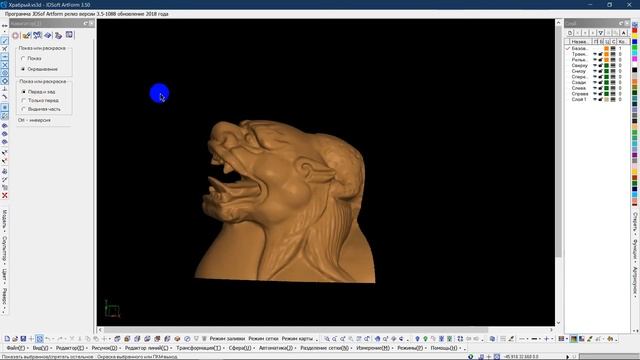Toggle visibility eye of Сзади layer
The image size is (640, 360).
pyautogui.click(x=595, y=82)
